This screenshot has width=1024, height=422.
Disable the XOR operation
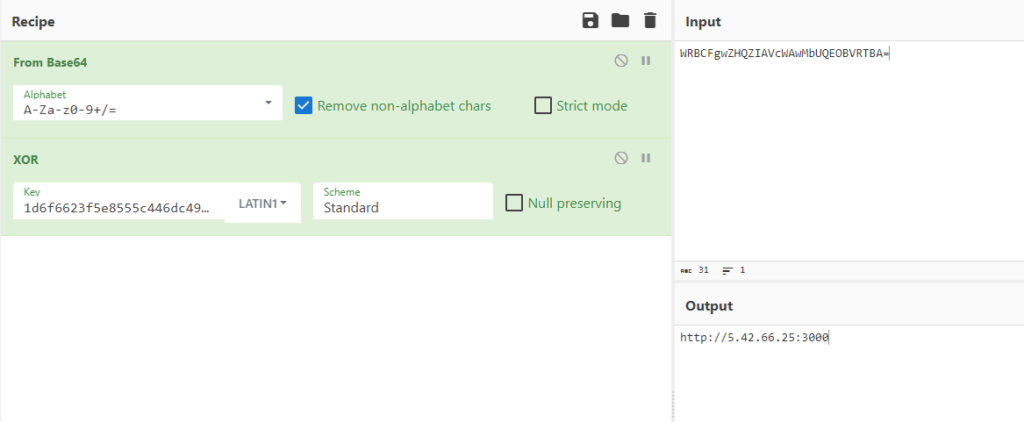click(621, 158)
